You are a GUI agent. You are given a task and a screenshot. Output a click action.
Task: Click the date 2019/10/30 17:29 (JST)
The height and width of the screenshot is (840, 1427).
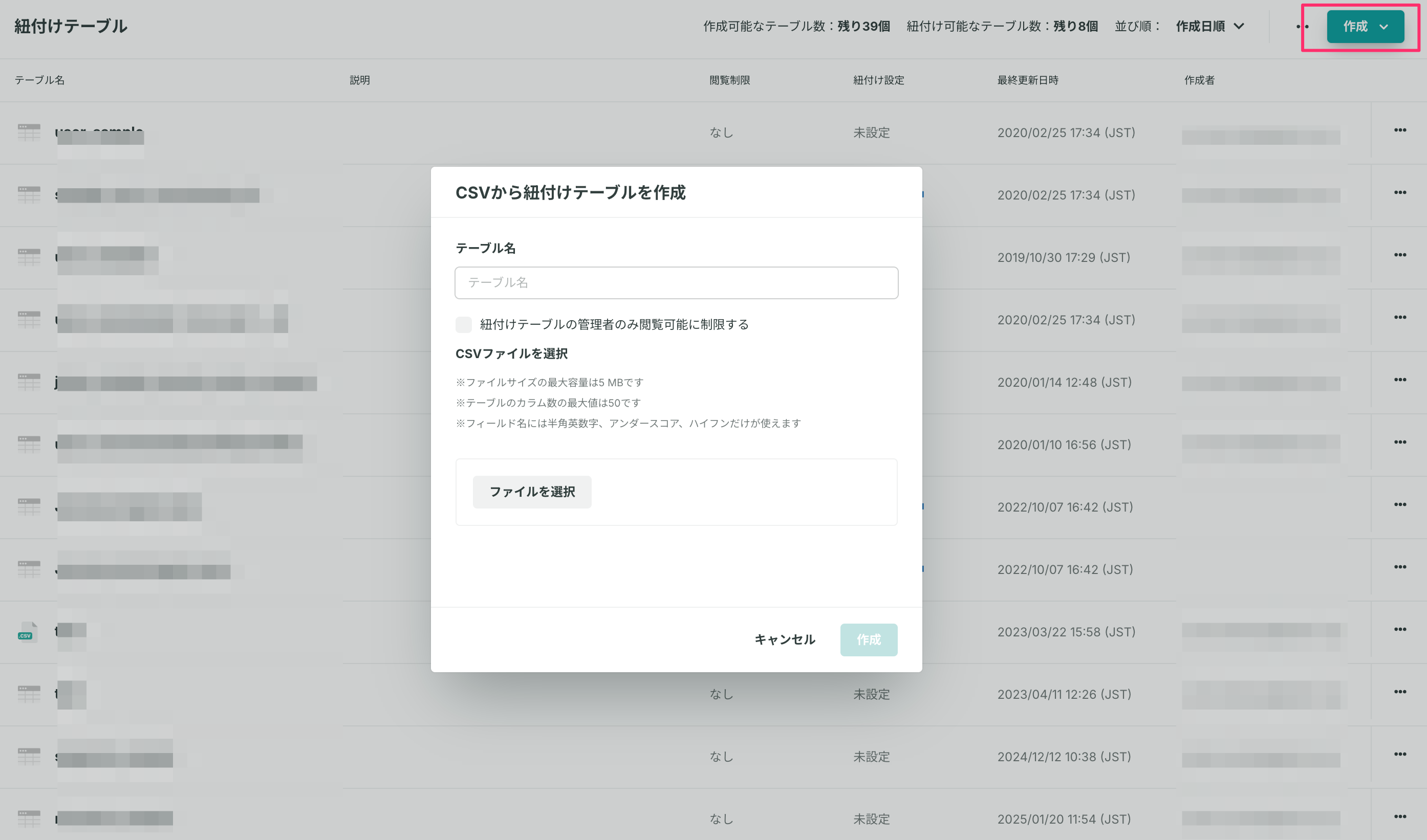point(1064,257)
